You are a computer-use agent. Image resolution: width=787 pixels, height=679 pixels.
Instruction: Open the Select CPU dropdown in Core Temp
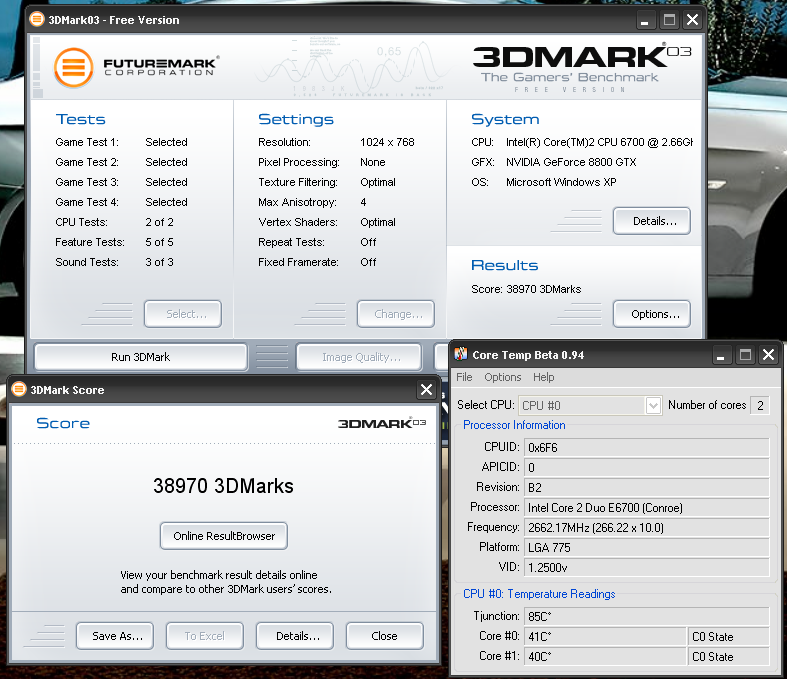click(x=653, y=405)
